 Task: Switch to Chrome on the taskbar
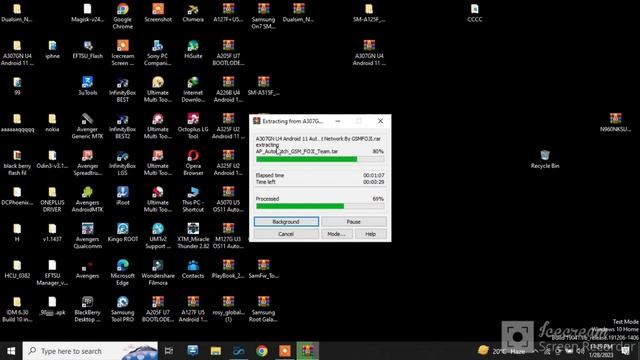262,351
